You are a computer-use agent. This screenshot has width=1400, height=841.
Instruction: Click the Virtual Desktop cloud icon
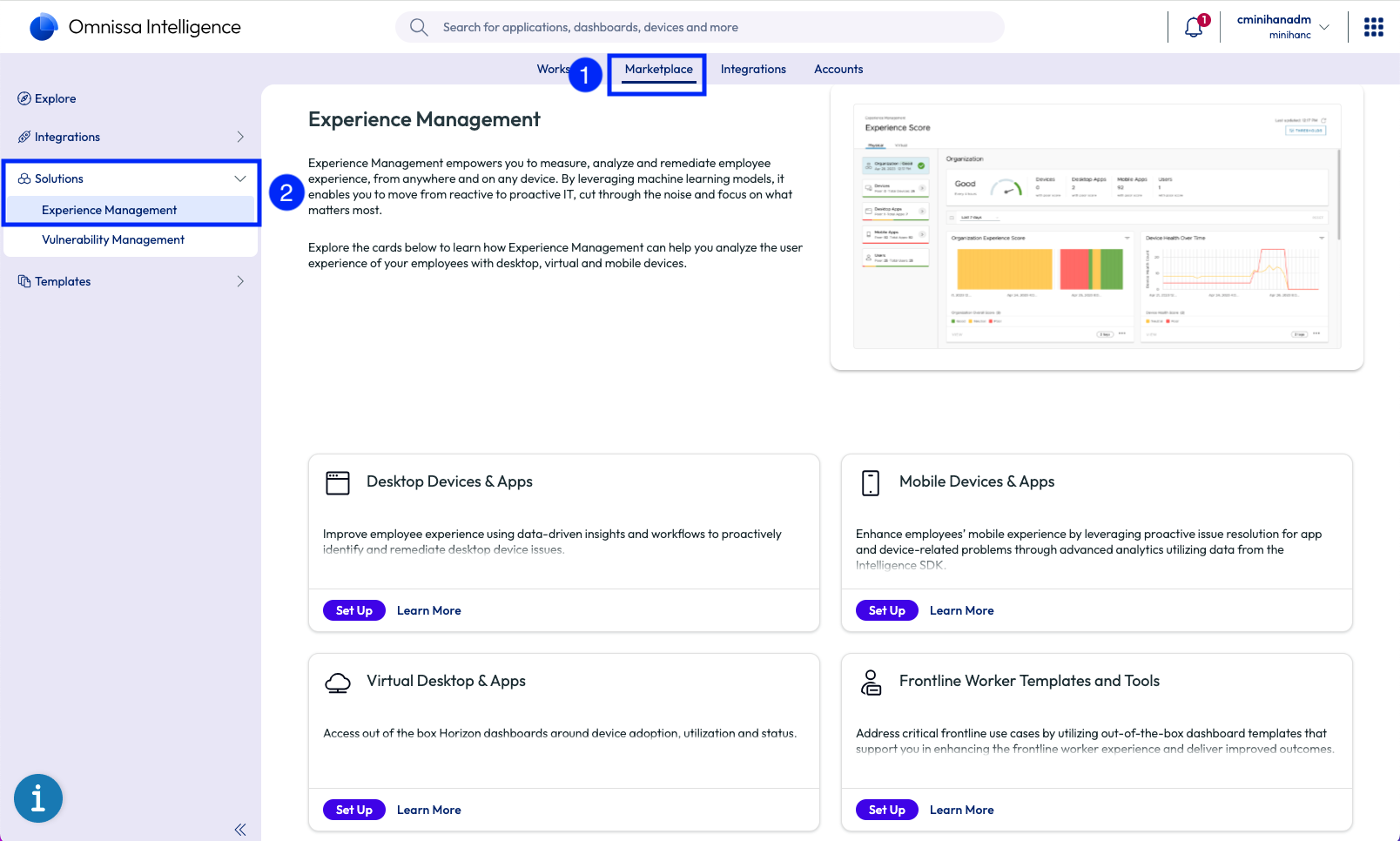coord(338,683)
